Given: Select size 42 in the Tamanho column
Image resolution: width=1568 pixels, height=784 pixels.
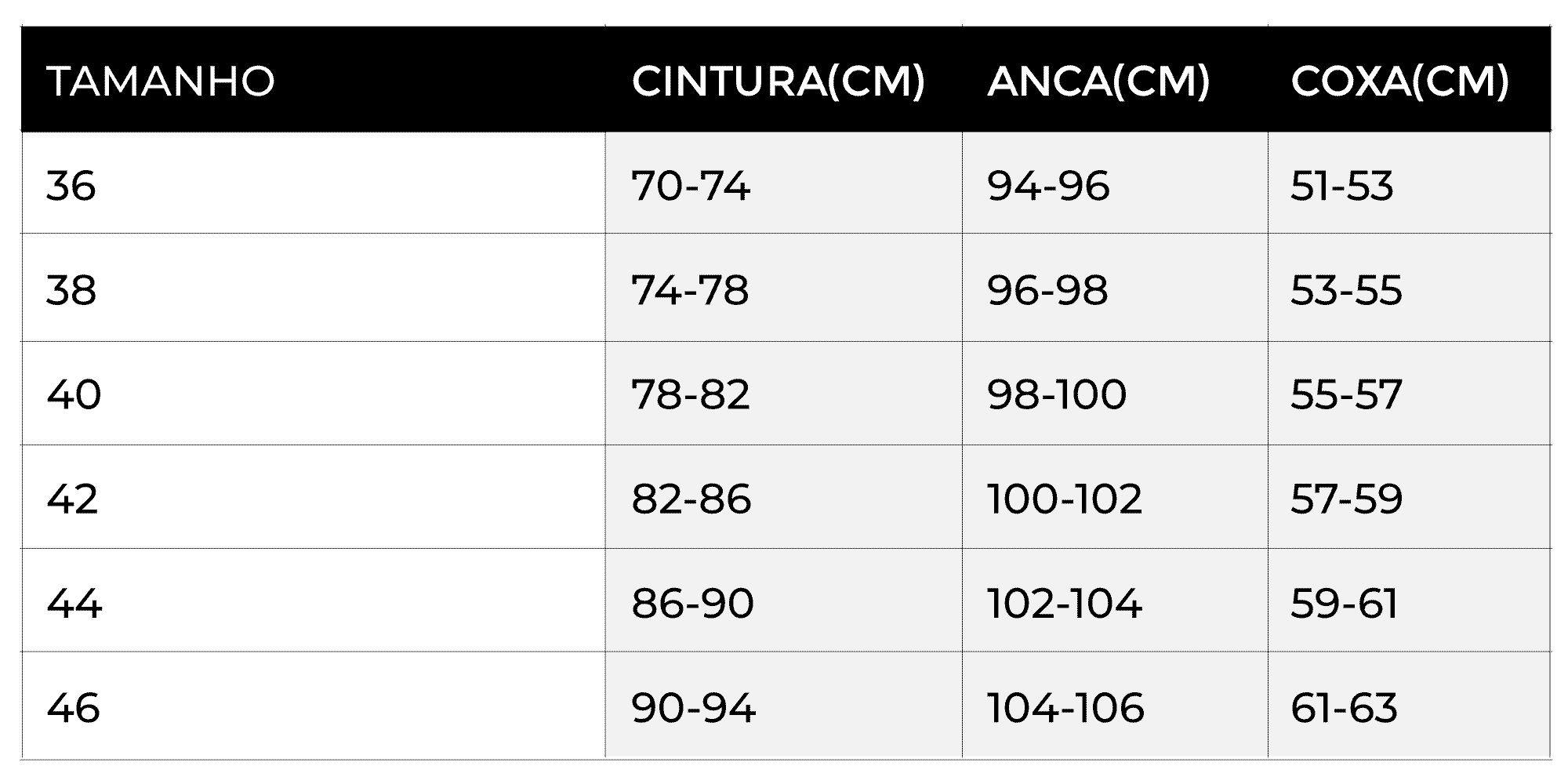Looking at the screenshot, I should click(72, 499).
